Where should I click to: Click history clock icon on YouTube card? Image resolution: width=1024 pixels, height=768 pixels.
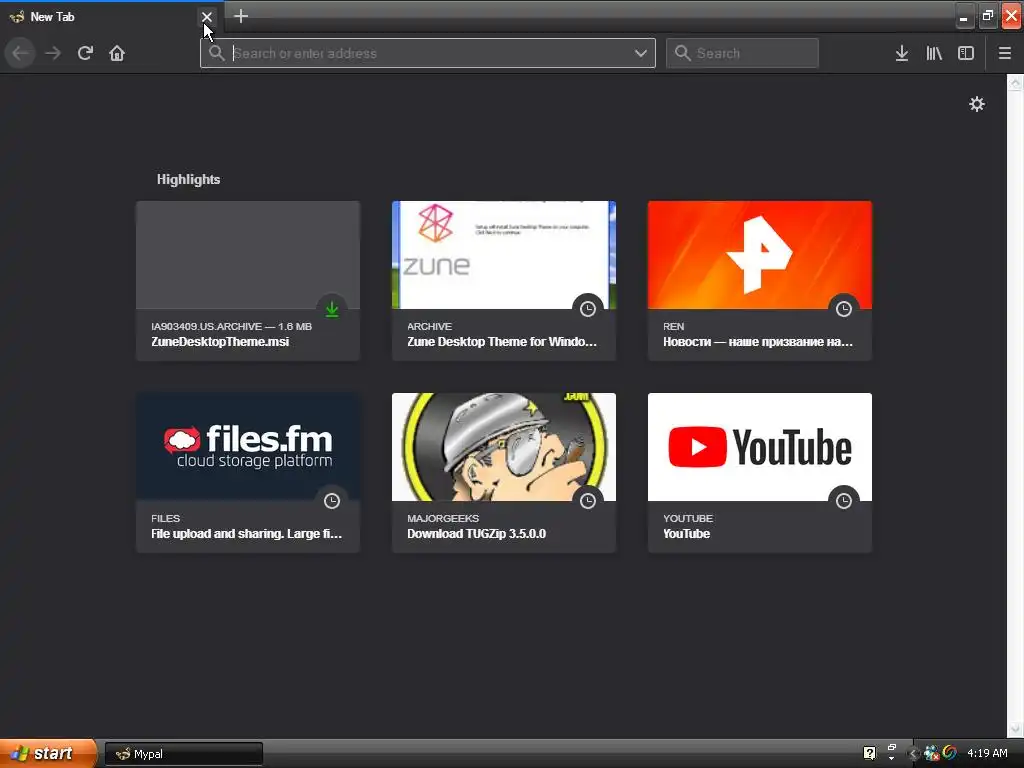click(x=844, y=501)
